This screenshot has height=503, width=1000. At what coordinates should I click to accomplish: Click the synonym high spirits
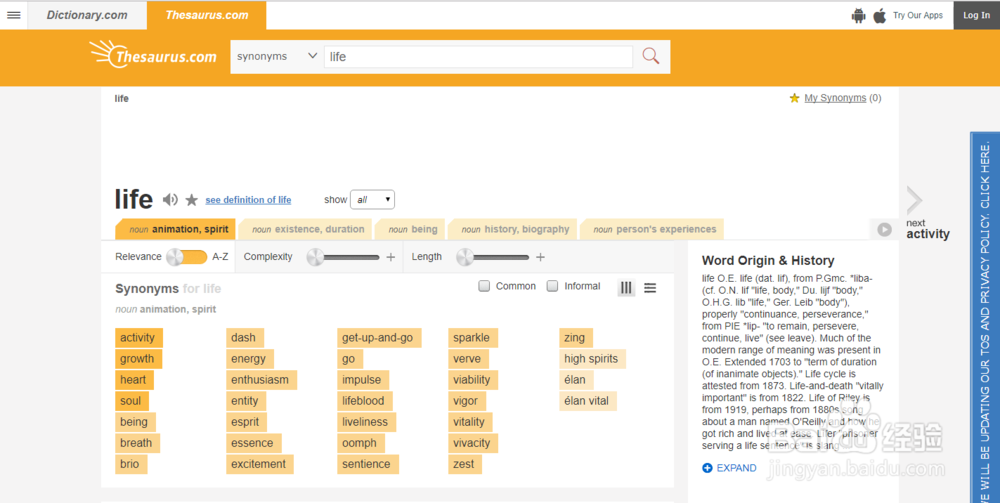click(x=592, y=359)
